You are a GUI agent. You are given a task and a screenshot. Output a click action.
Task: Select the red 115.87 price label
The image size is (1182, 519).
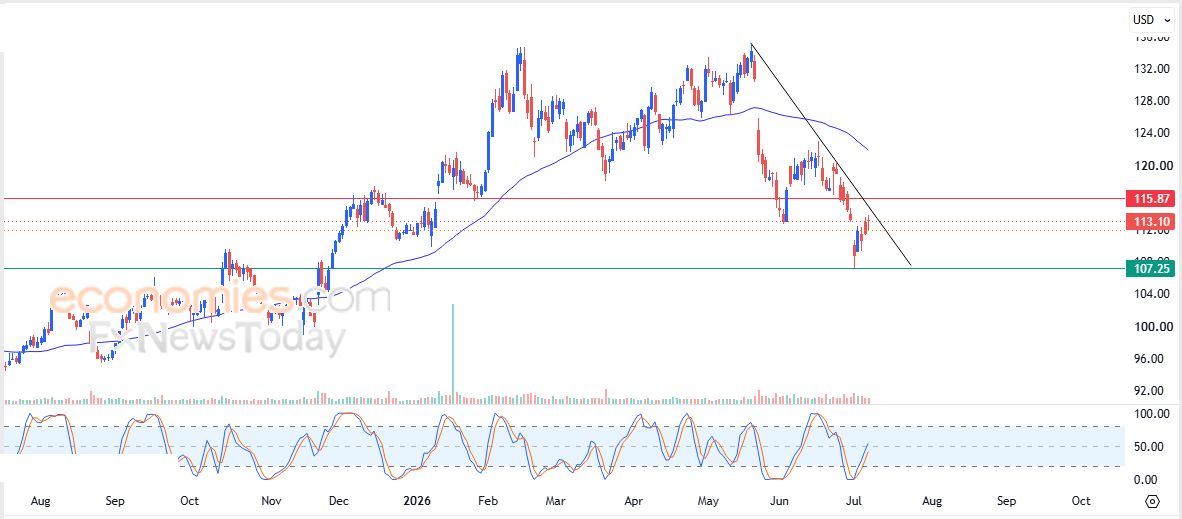coord(1150,199)
